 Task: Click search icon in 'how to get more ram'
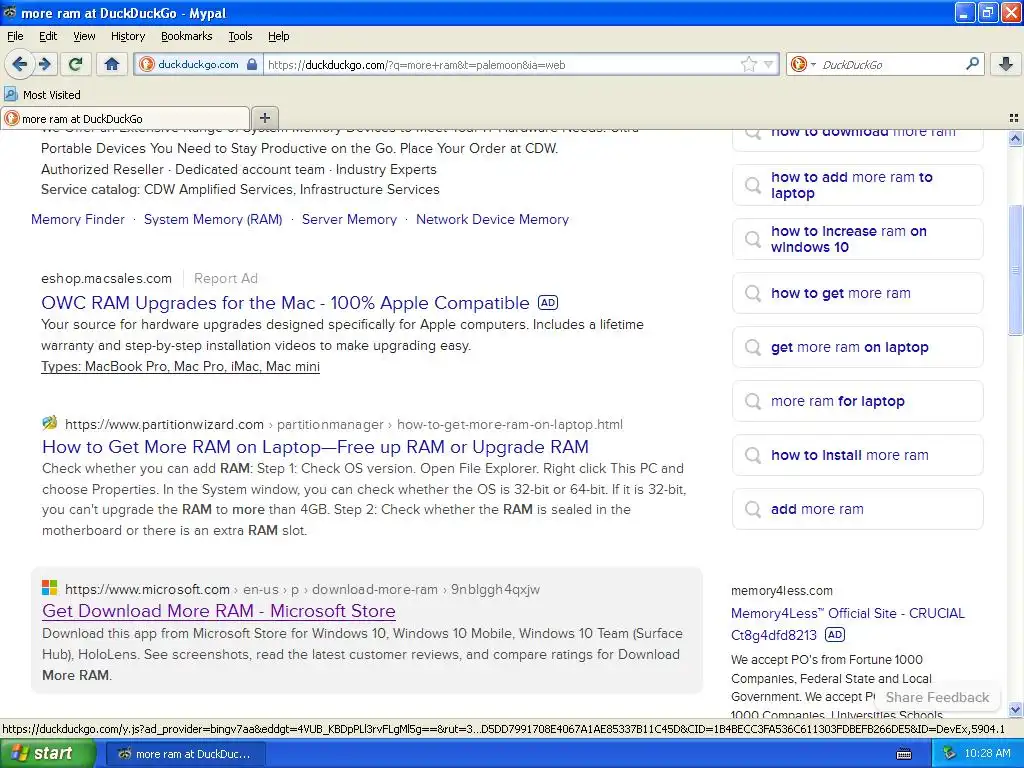[x=753, y=293]
